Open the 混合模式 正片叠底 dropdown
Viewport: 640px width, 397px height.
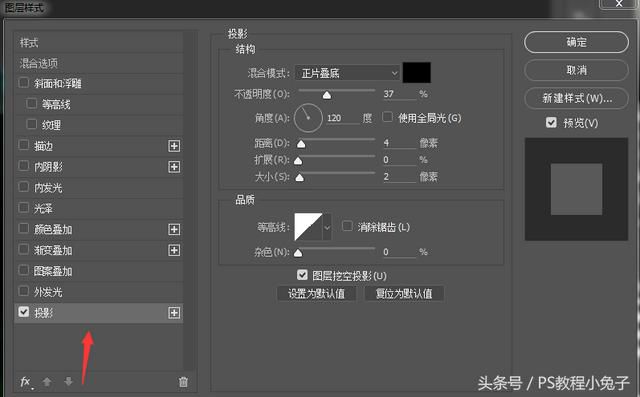[x=347, y=73]
